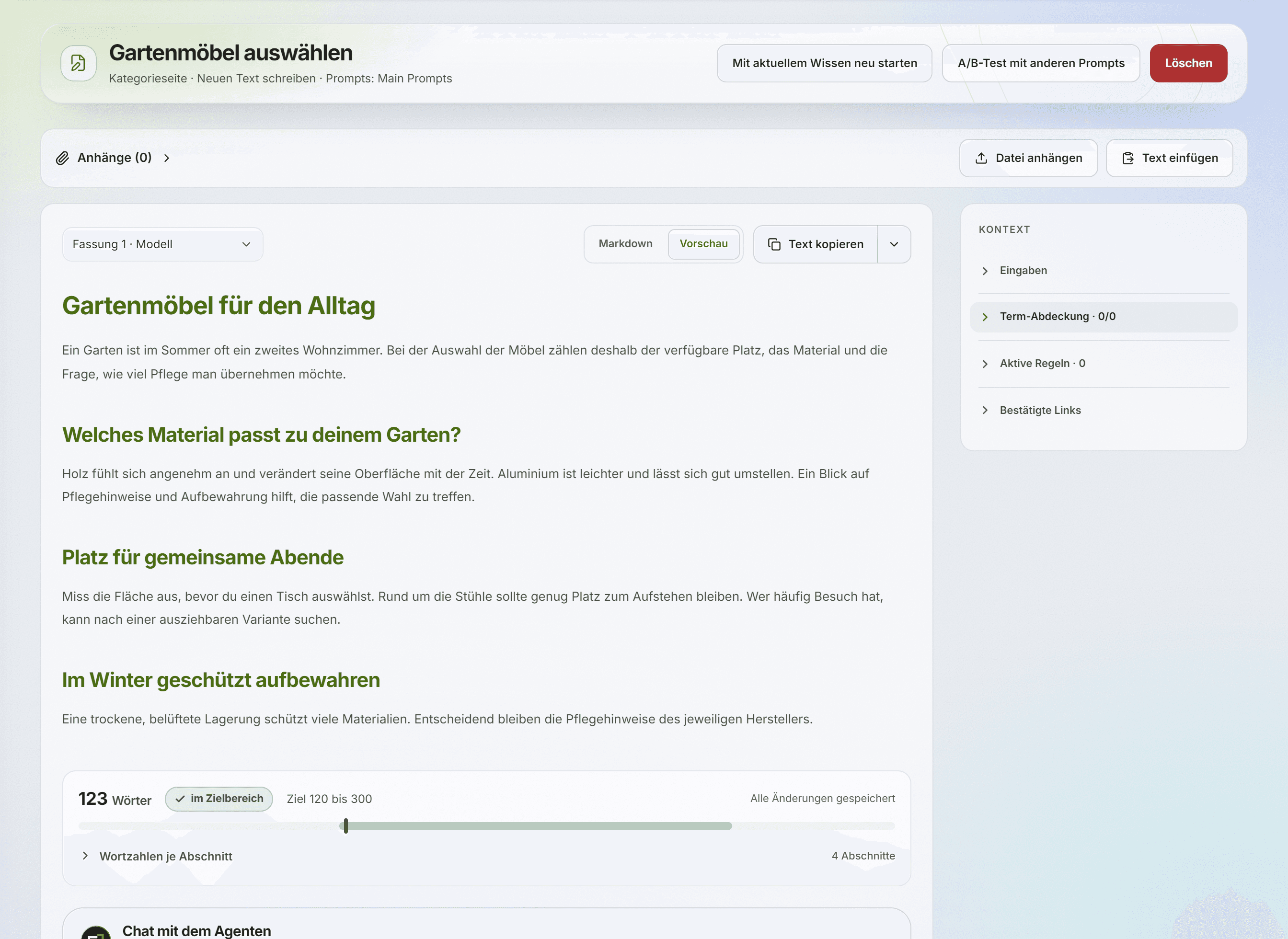Click the 4 Abschnitte label
This screenshot has height=939, width=1288.
(x=863, y=856)
